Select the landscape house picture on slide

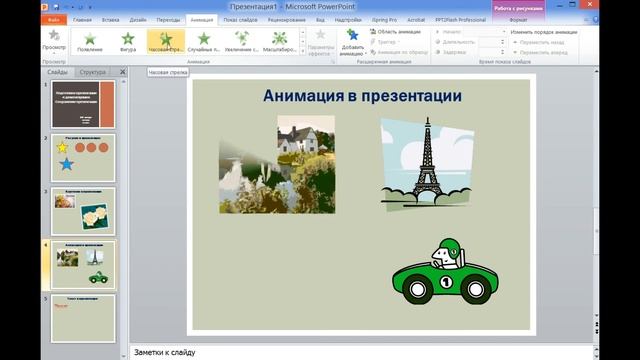(x=277, y=164)
